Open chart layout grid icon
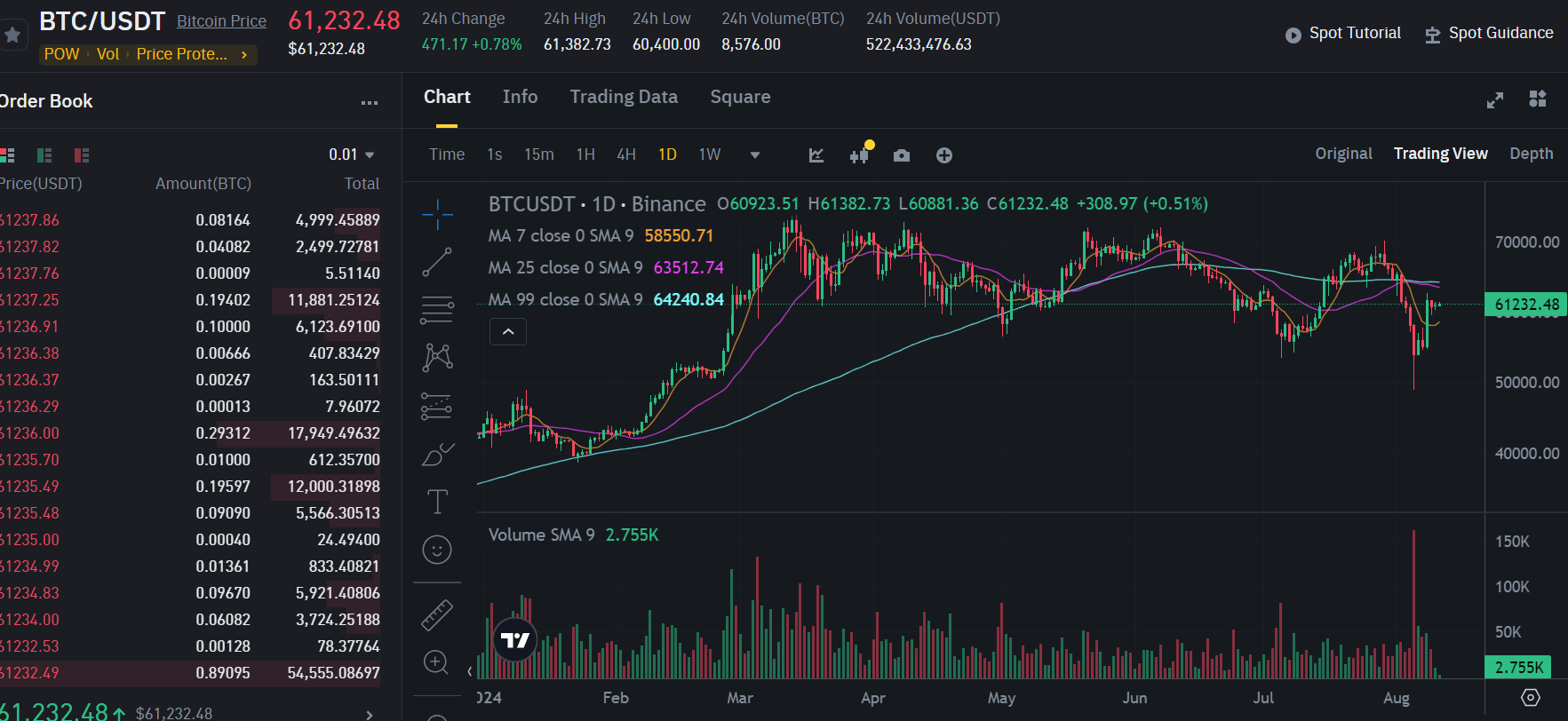This screenshot has width=1568, height=721. 1538,99
